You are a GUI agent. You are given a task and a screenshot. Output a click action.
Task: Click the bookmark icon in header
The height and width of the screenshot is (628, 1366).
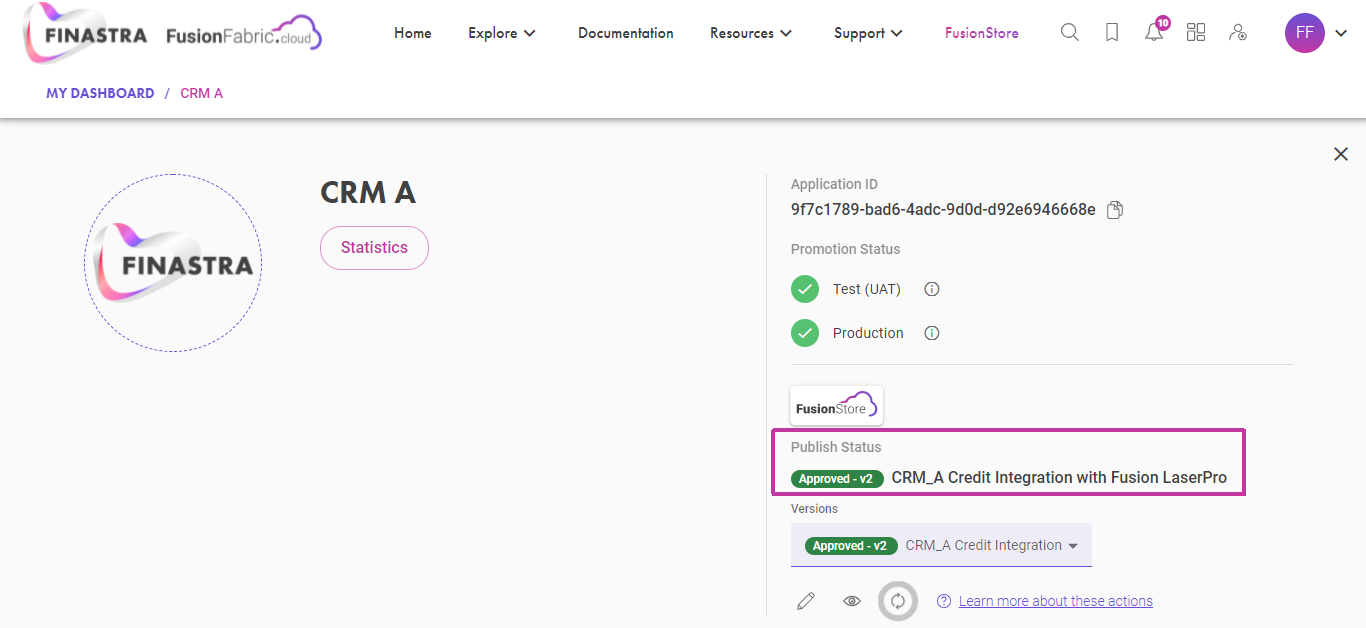coord(1112,33)
